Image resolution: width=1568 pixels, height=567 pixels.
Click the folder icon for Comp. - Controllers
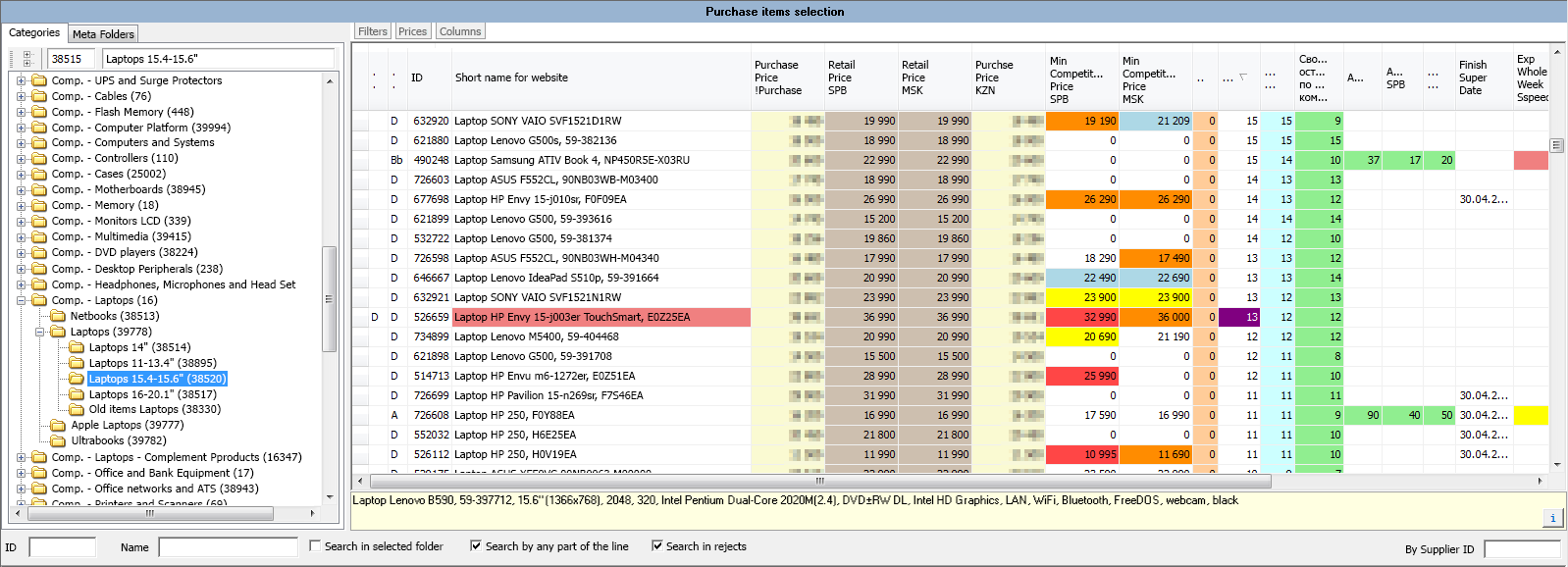(39, 158)
